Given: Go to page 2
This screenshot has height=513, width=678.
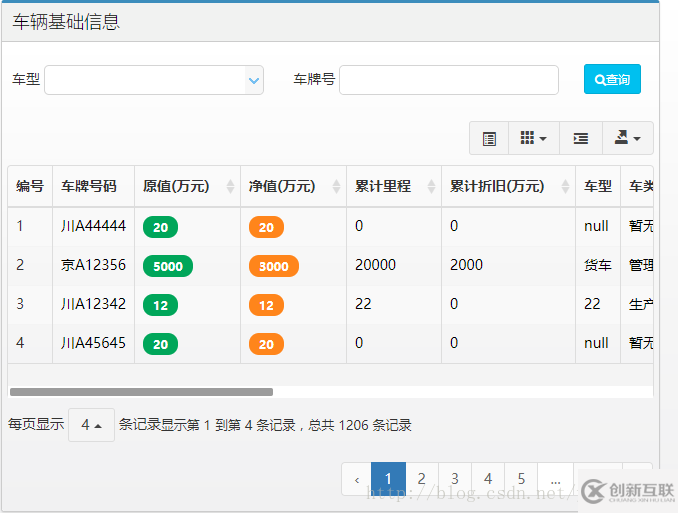Looking at the screenshot, I should pyautogui.click(x=422, y=479).
